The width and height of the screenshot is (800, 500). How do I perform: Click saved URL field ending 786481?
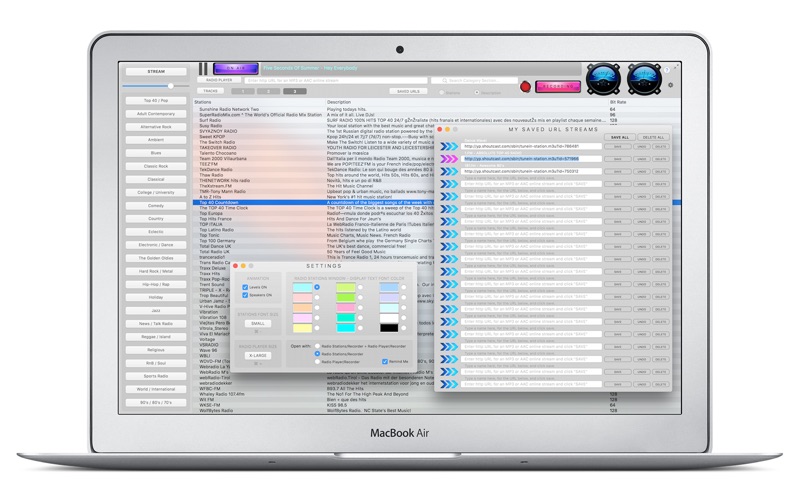click(x=532, y=146)
